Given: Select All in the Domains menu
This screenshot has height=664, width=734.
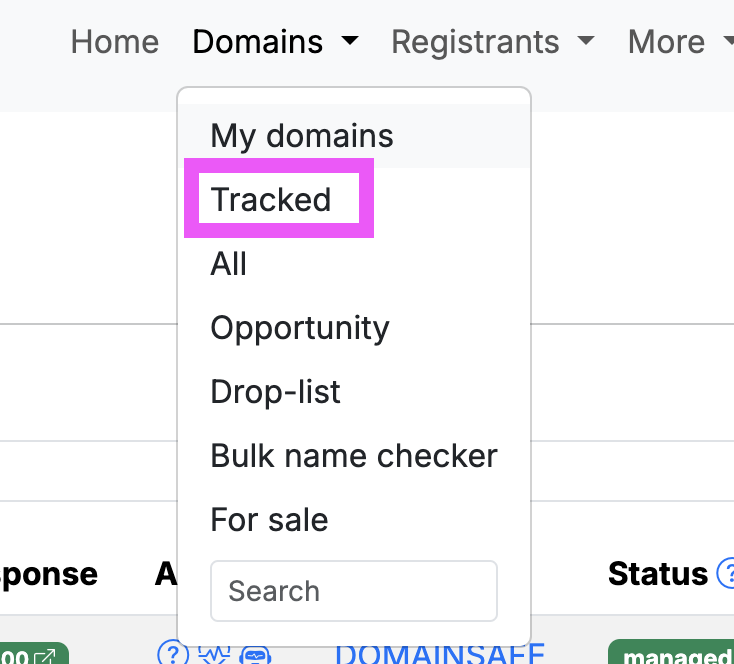Looking at the screenshot, I should 229,264.
